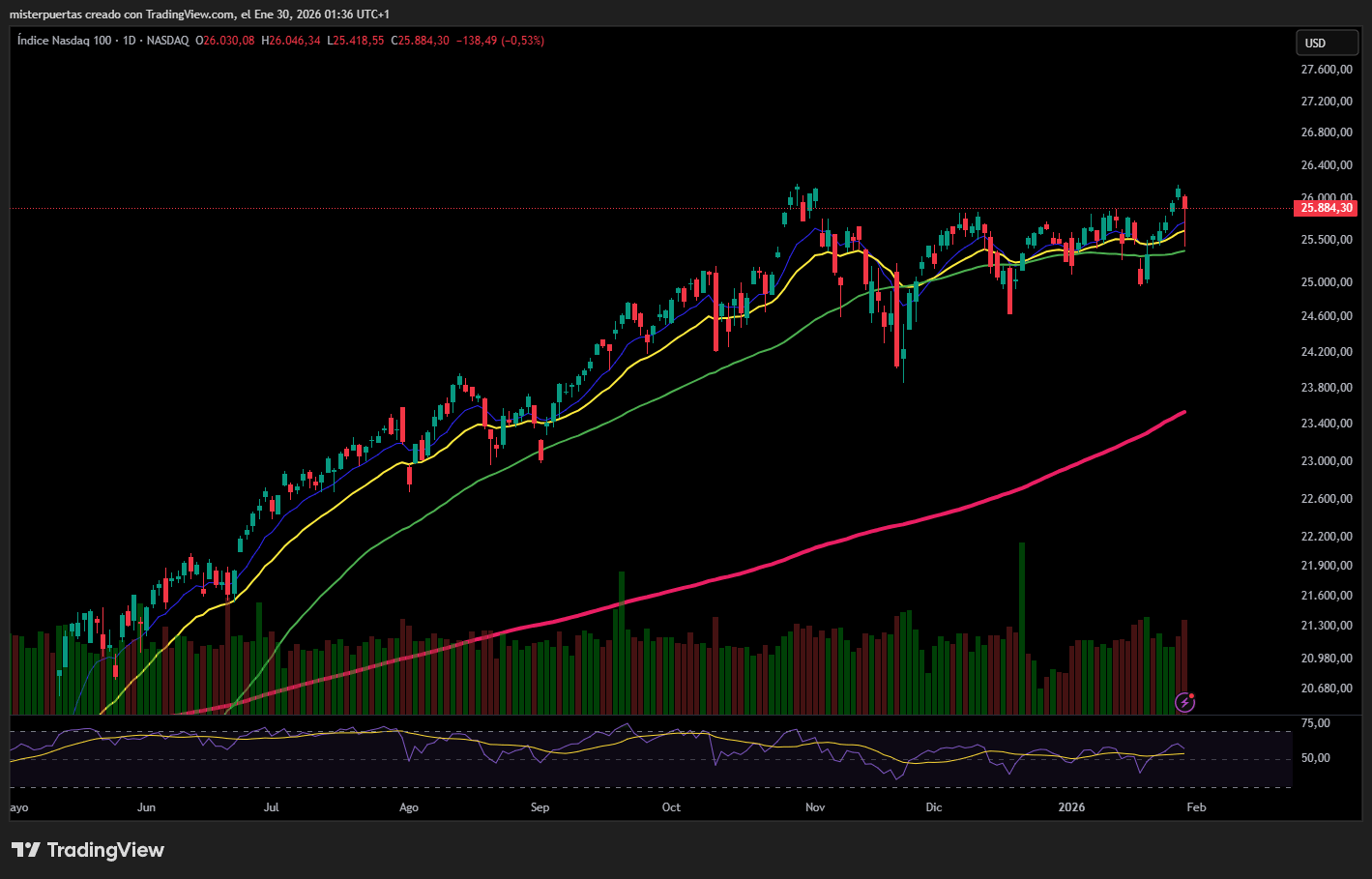1372x879 pixels.
Task: Click the 24.200,00 price axis label
Action: click(x=1327, y=352)
